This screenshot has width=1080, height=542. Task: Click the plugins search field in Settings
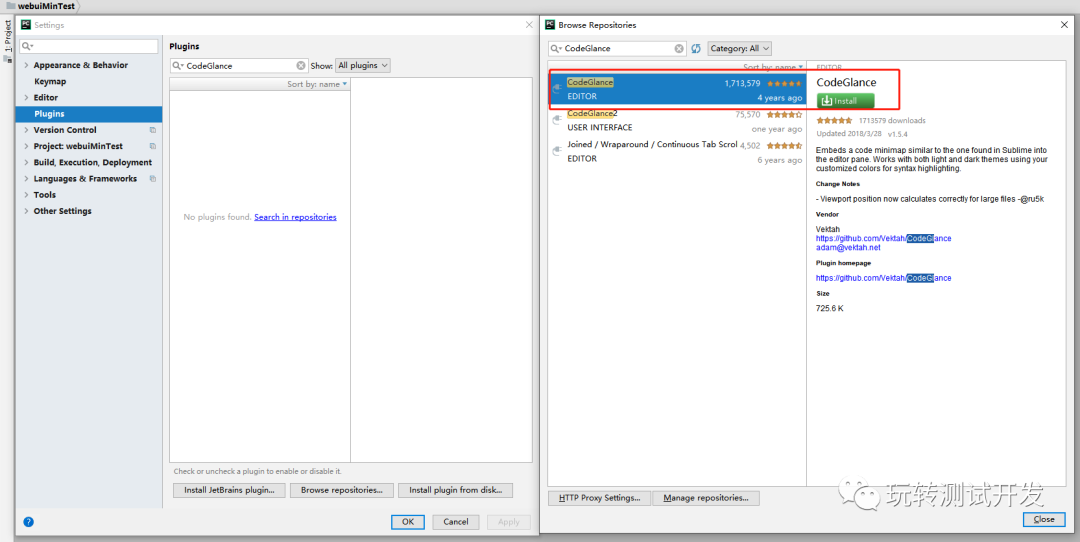click(x=239, y=65)
